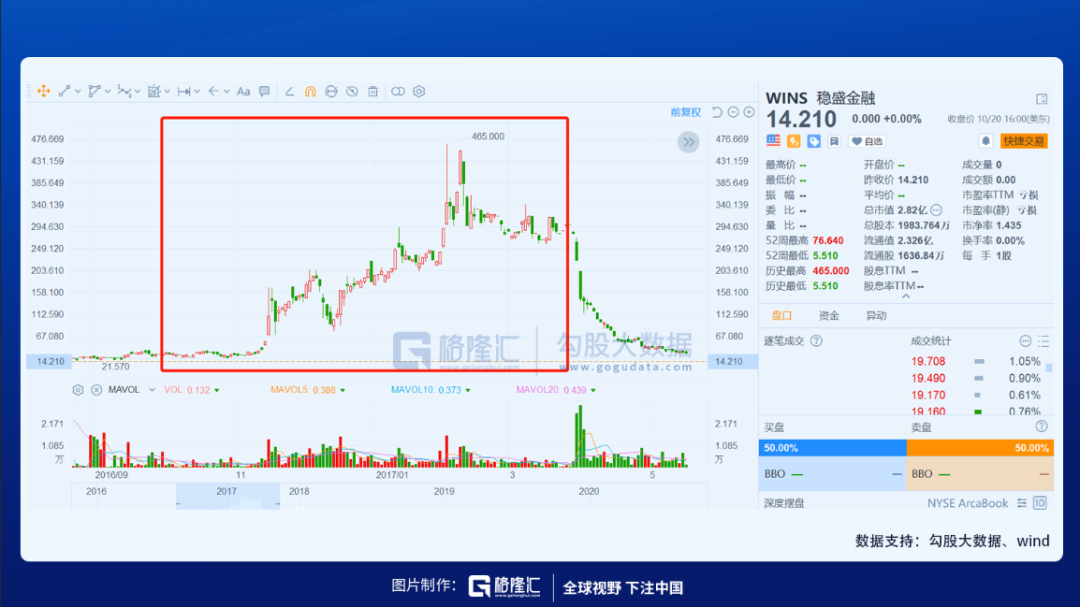Click the 前复权 adjustment link
This screenshot has width=1080, height=607.
(x=685, y=112)
